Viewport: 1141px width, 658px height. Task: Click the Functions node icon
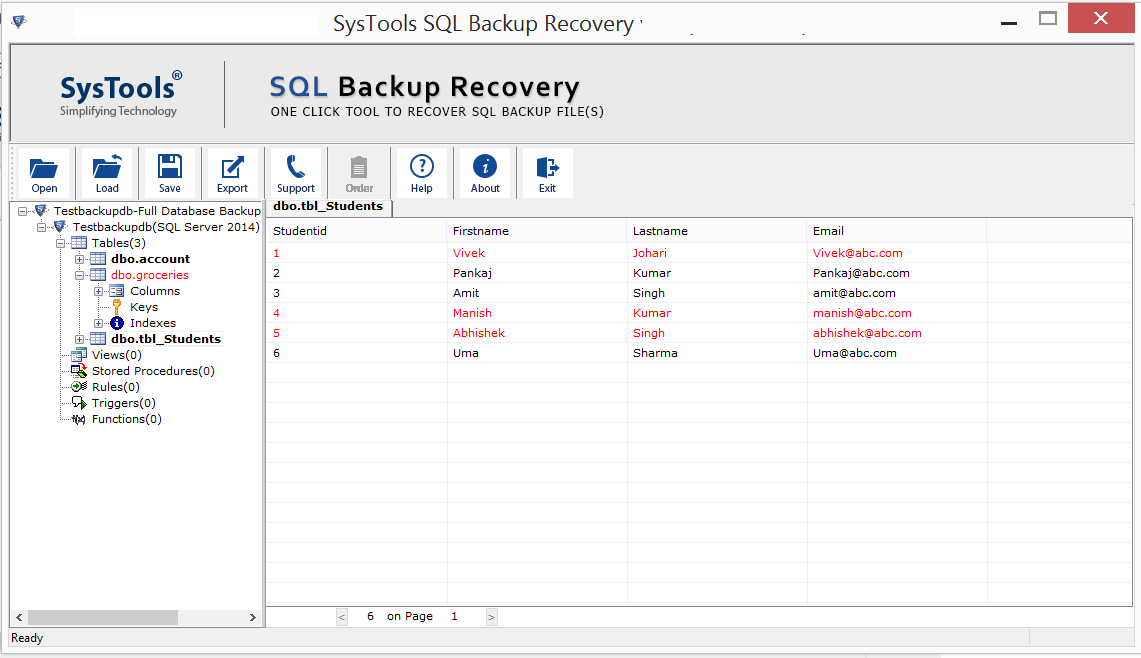pos(79,419)
